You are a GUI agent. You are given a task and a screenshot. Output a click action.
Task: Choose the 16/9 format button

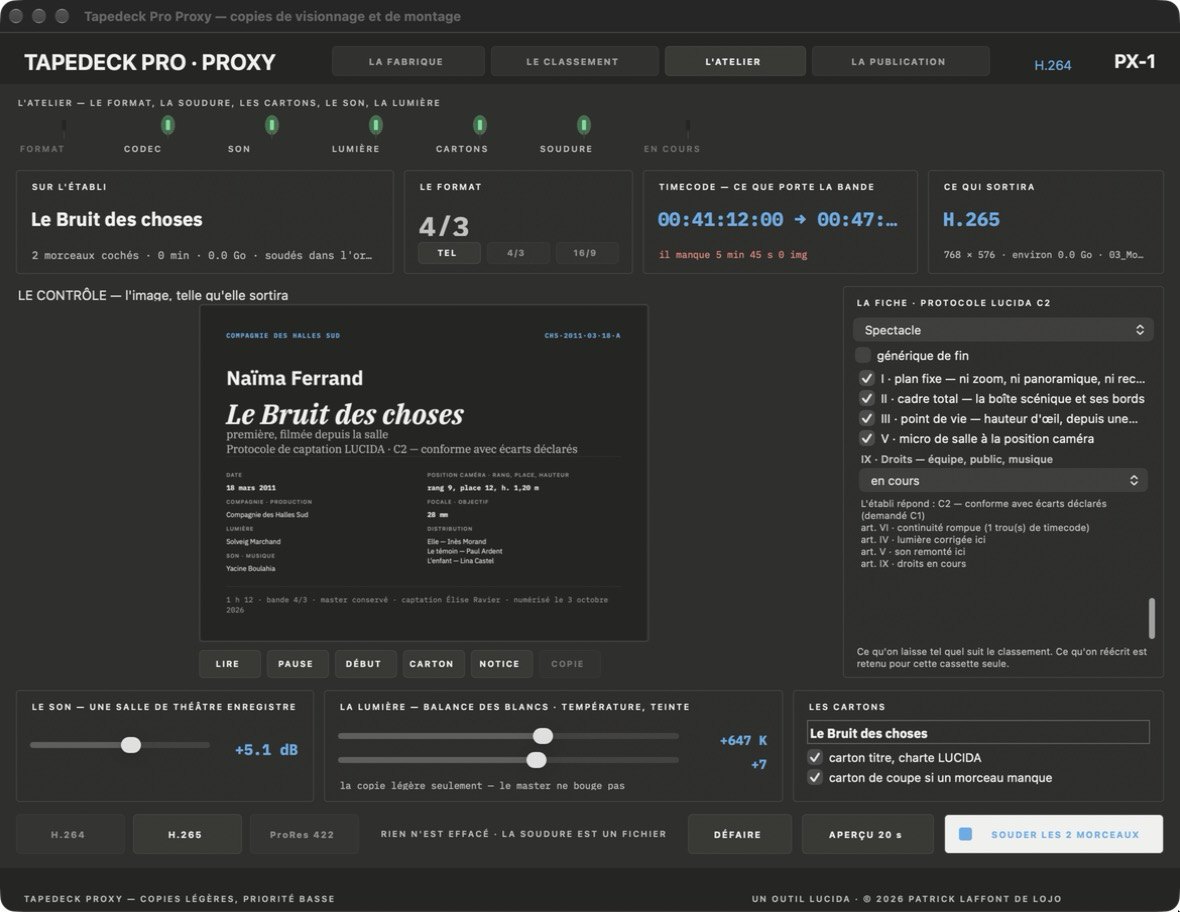(586, 253)
